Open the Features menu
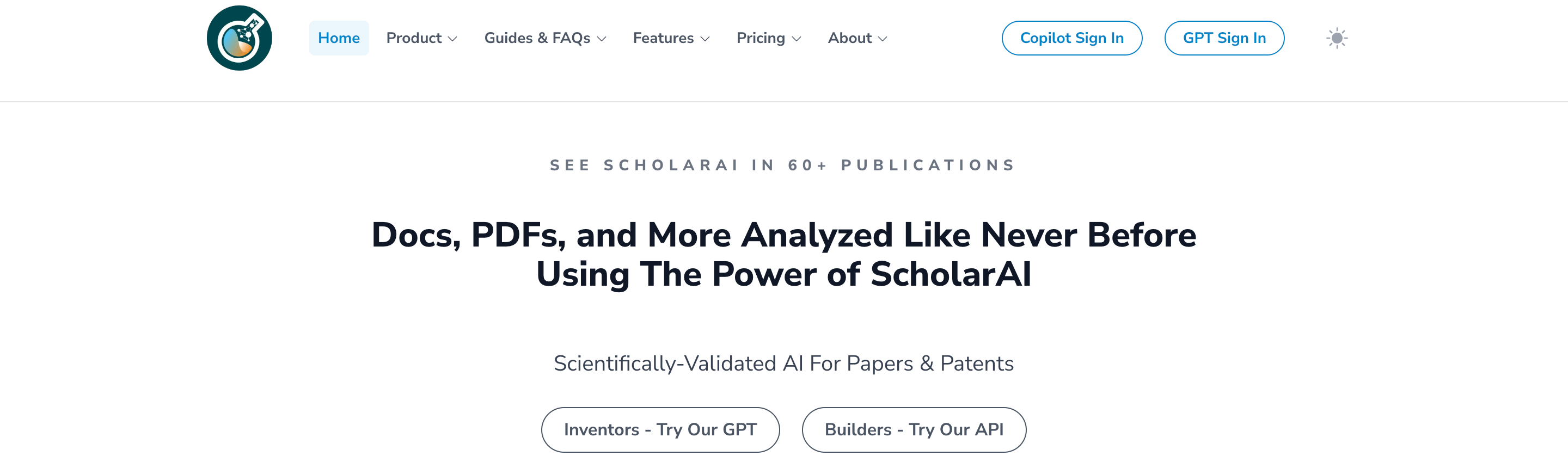The height and width of the screenshot is (468, 1568). [663, 38]
